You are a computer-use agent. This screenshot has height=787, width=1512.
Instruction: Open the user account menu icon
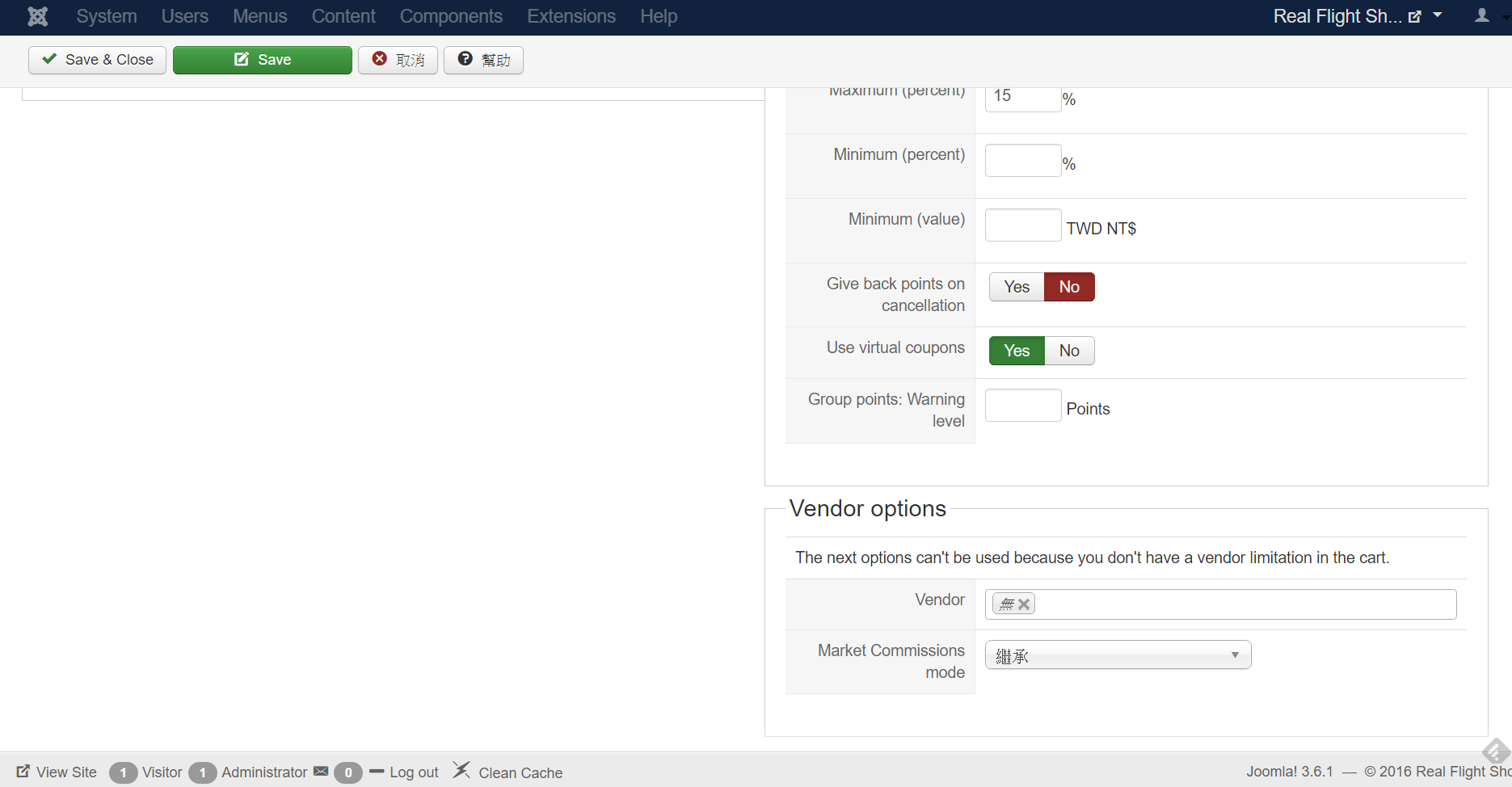(x=1482, y=15)
